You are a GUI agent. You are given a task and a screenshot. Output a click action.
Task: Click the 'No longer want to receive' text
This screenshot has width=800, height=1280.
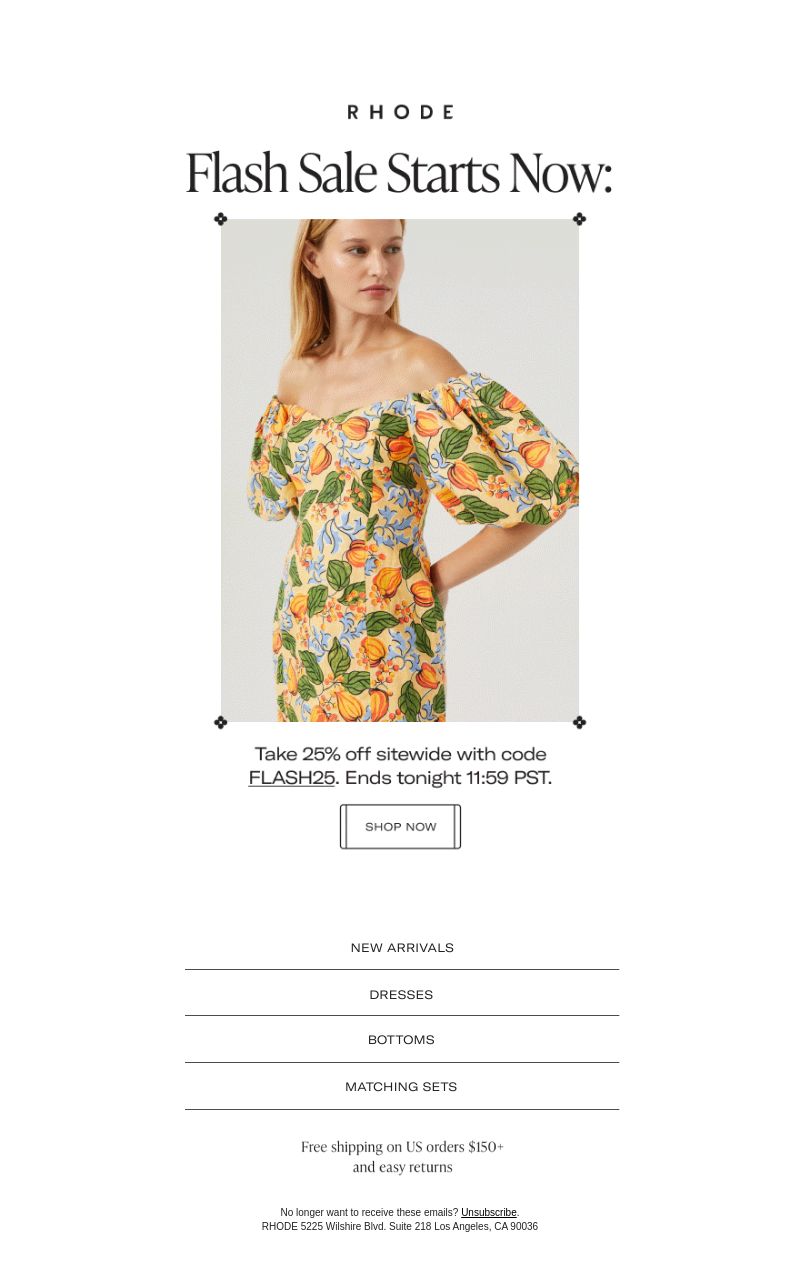369,1212
